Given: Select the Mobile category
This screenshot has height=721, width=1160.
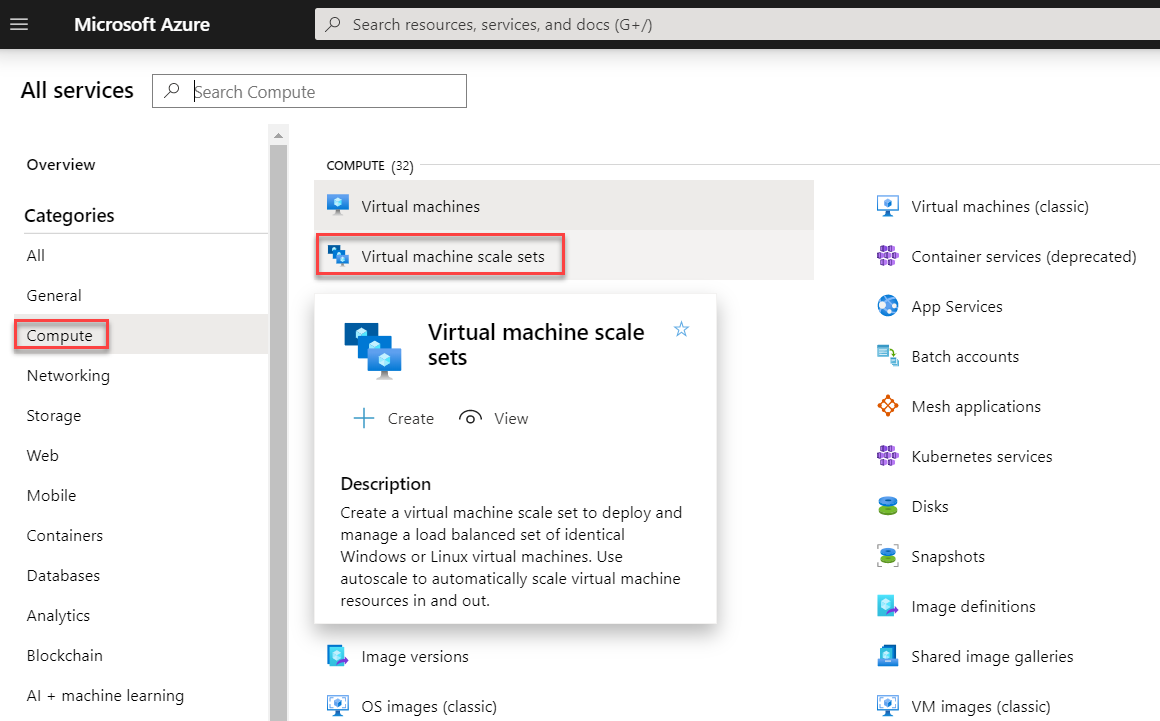Looking at the screenshot, I should (51, 495).
